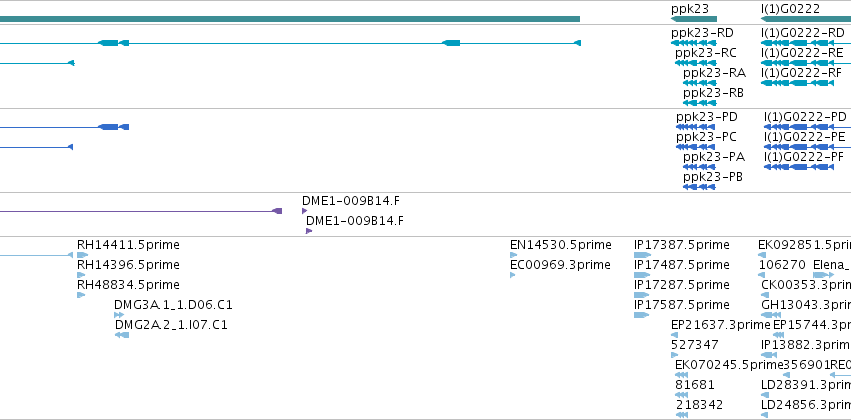Select EST EP21637.3prime
Image resolution: width=851 pixels, height=420 pixels.
pyautogui.click(x=721, y=326)
